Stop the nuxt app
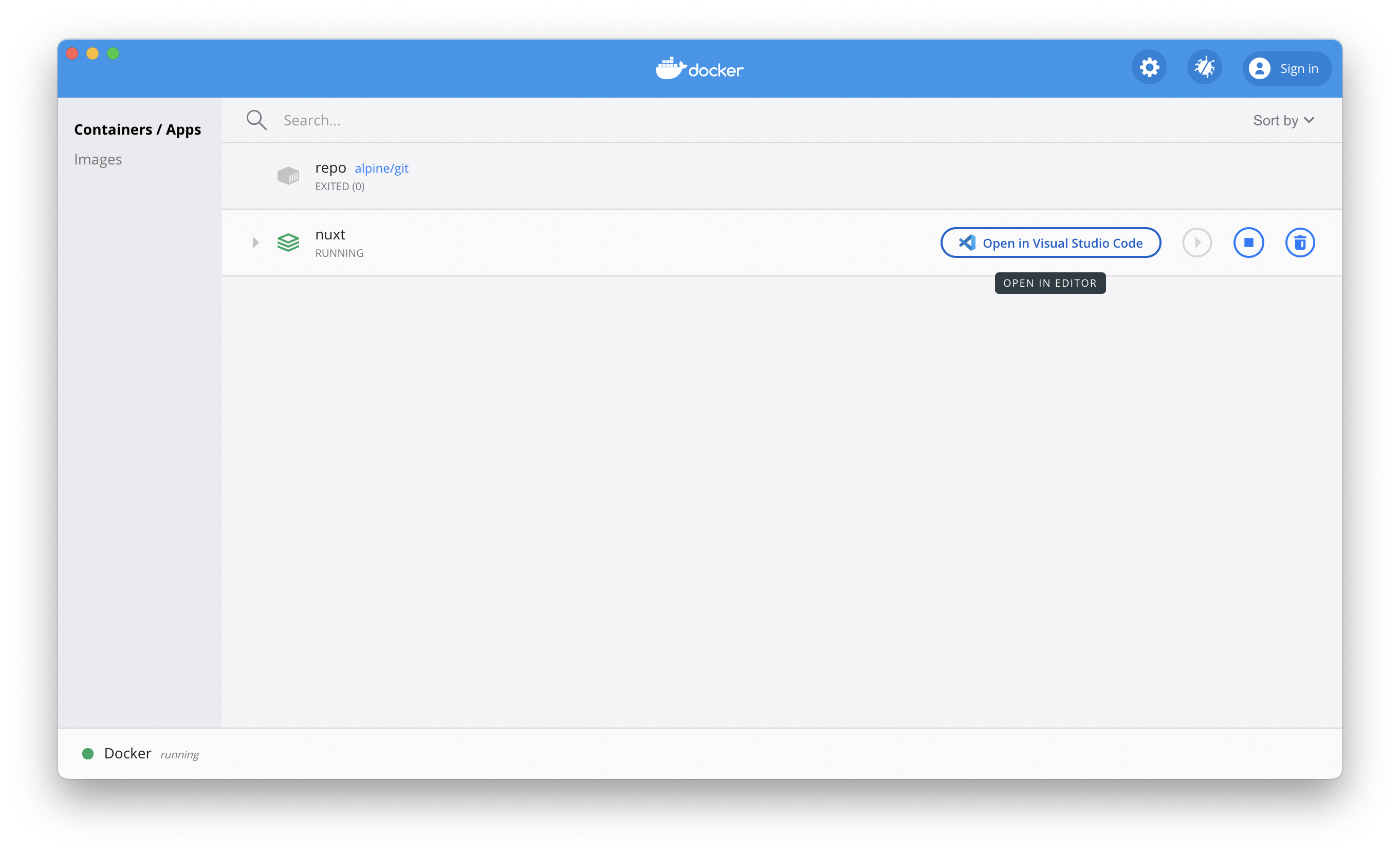This screenshot has width=1400, height=855. pyautogui.click(x=1248, y=243)
